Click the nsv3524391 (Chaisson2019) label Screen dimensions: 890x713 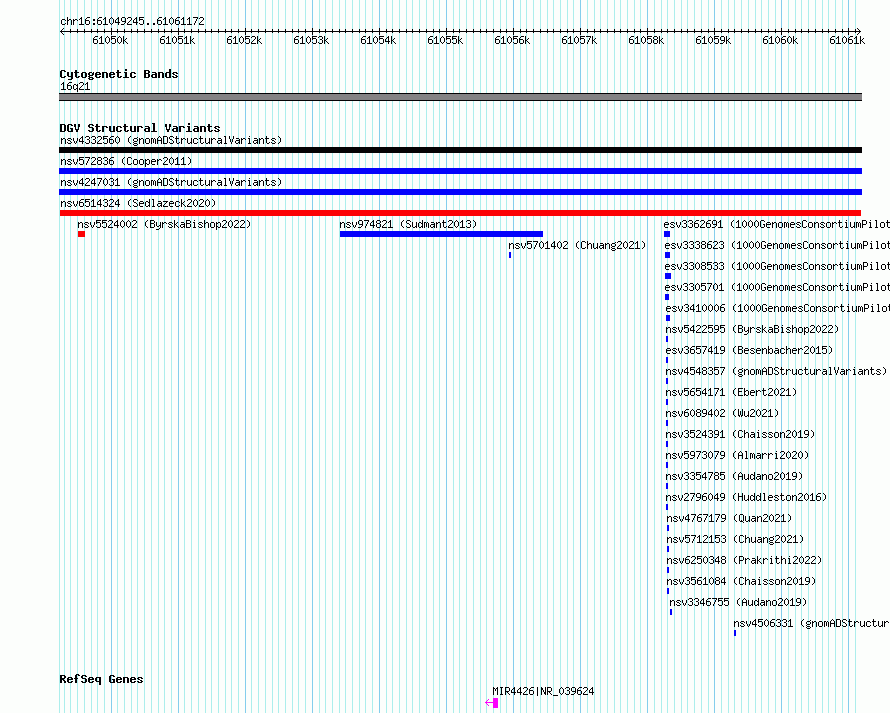click(x=740, y=434)
